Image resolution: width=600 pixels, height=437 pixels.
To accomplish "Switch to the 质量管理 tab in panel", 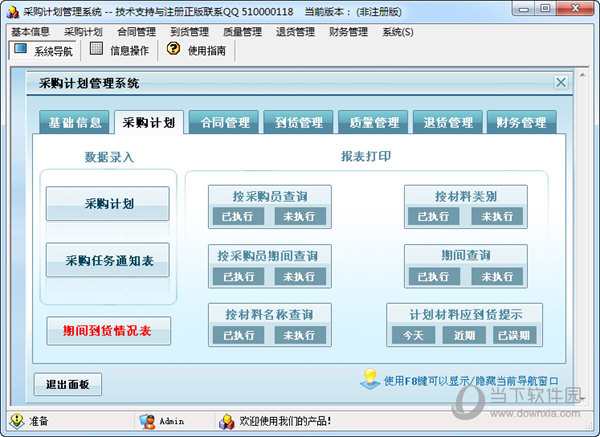I will coord(373,122).
